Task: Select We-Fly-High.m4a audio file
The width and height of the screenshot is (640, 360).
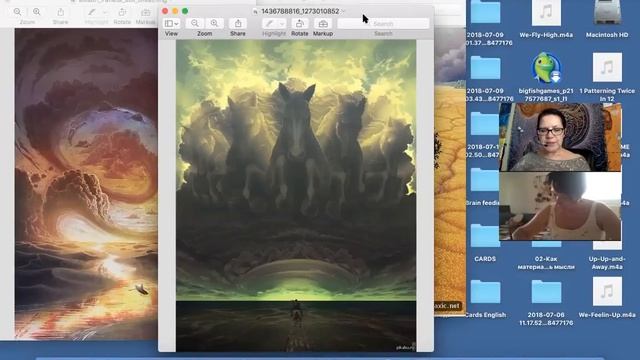Action: coord(546,13)
